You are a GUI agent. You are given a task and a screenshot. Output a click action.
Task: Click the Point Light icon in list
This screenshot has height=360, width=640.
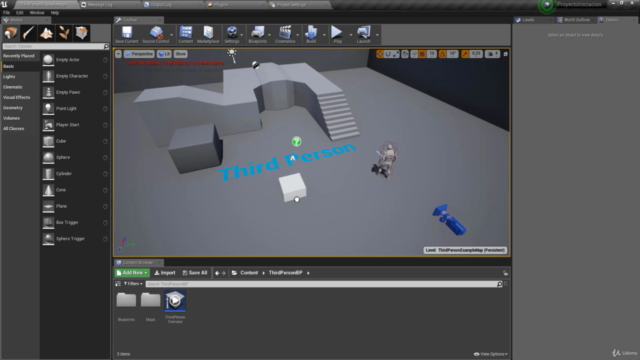(48, 109)
